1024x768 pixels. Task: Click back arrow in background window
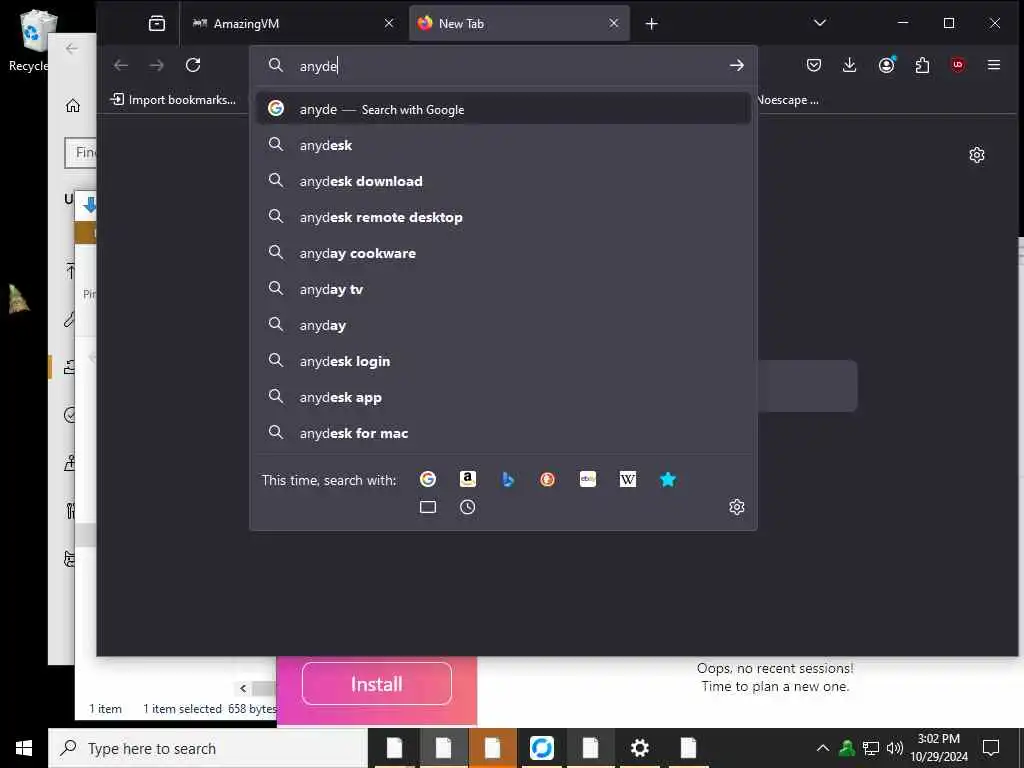(x=71, y=49)
